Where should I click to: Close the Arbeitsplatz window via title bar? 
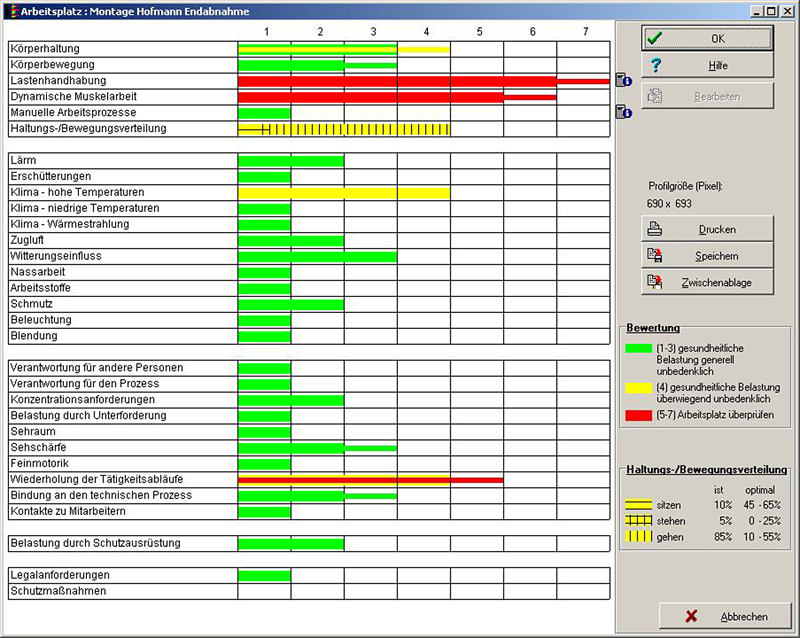[786, 11]
